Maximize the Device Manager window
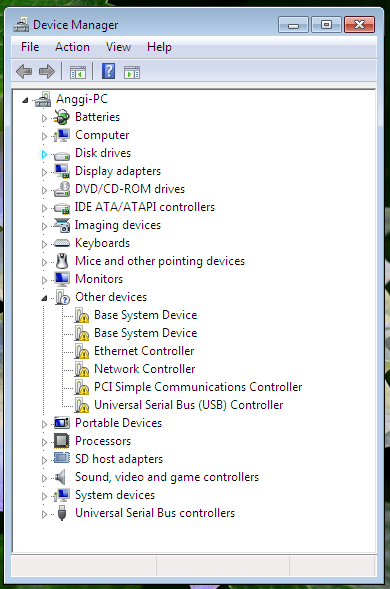 coord(327,25)
